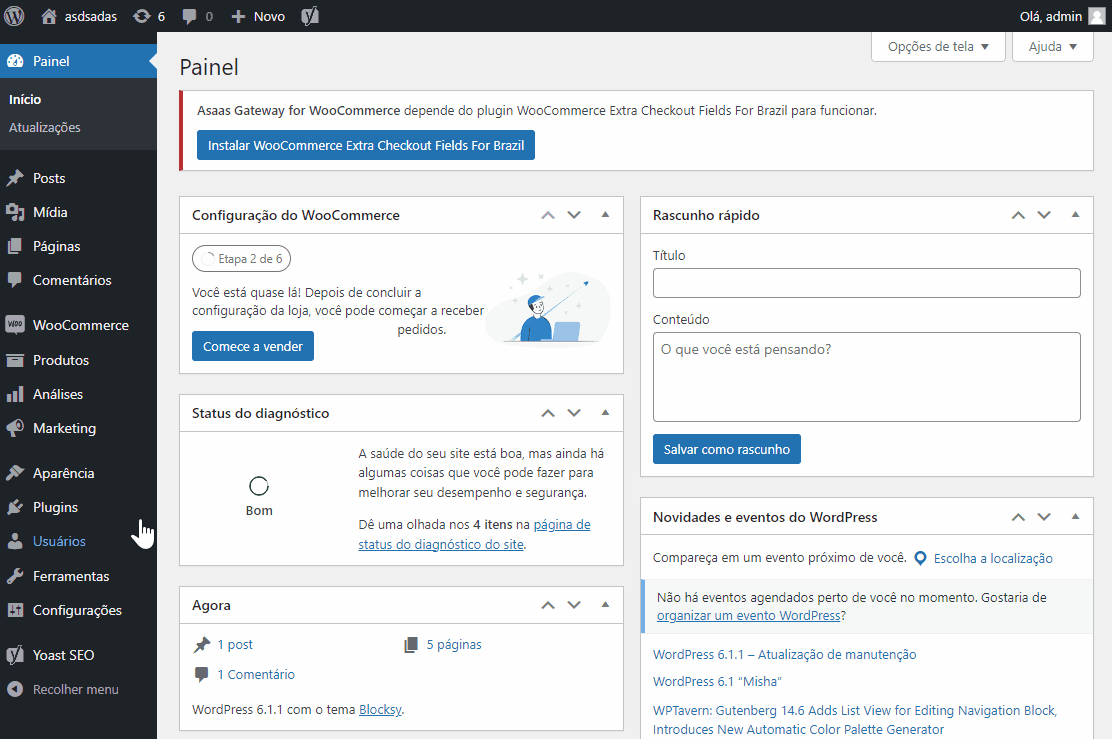Viewport: 1112px width, 739px height.
Task: Click the Ferramentas wrench icon
Action: (x=15, y=576)
